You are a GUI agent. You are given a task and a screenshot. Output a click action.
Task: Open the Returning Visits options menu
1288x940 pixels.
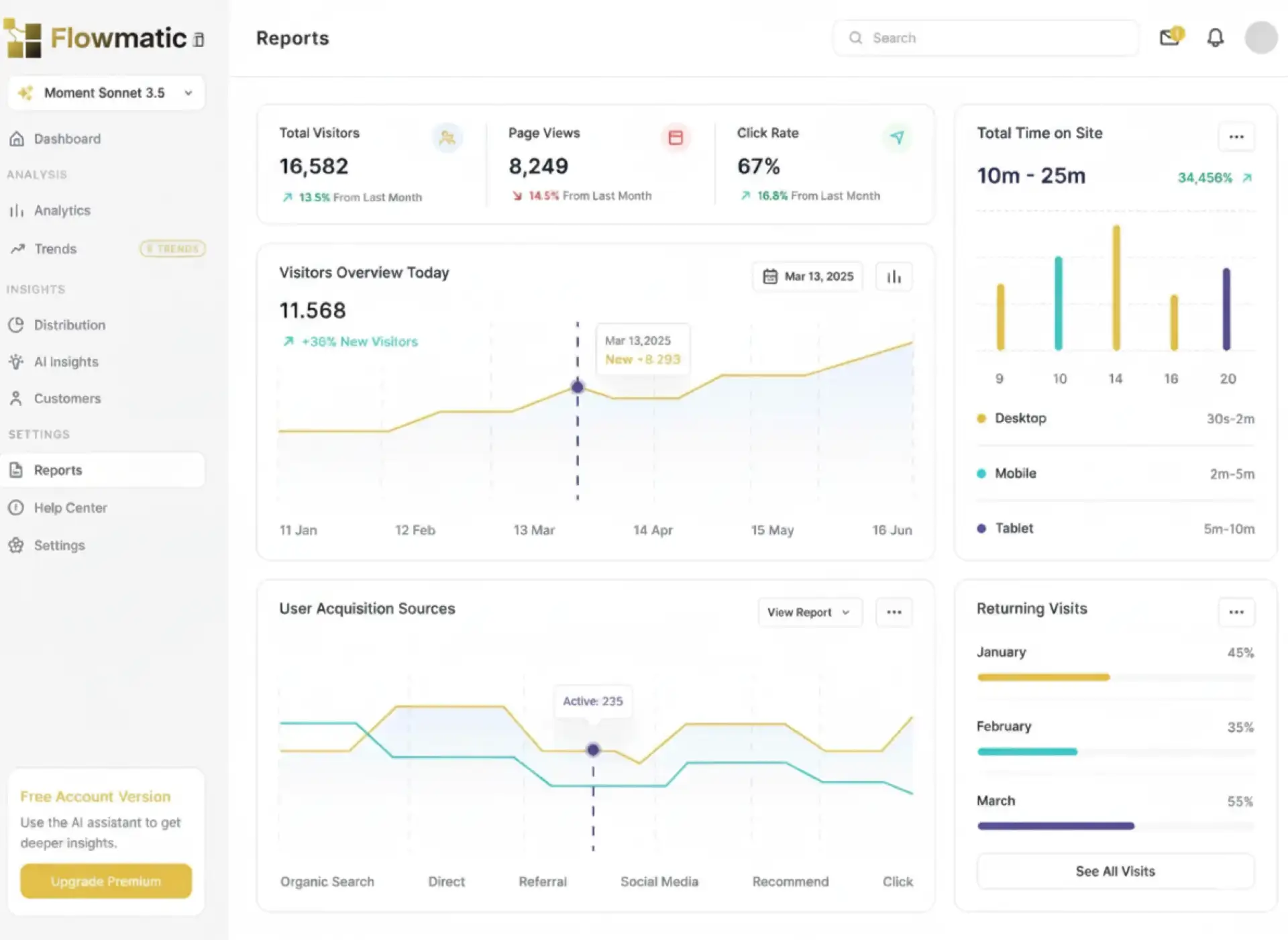(x=1237, y=612)
